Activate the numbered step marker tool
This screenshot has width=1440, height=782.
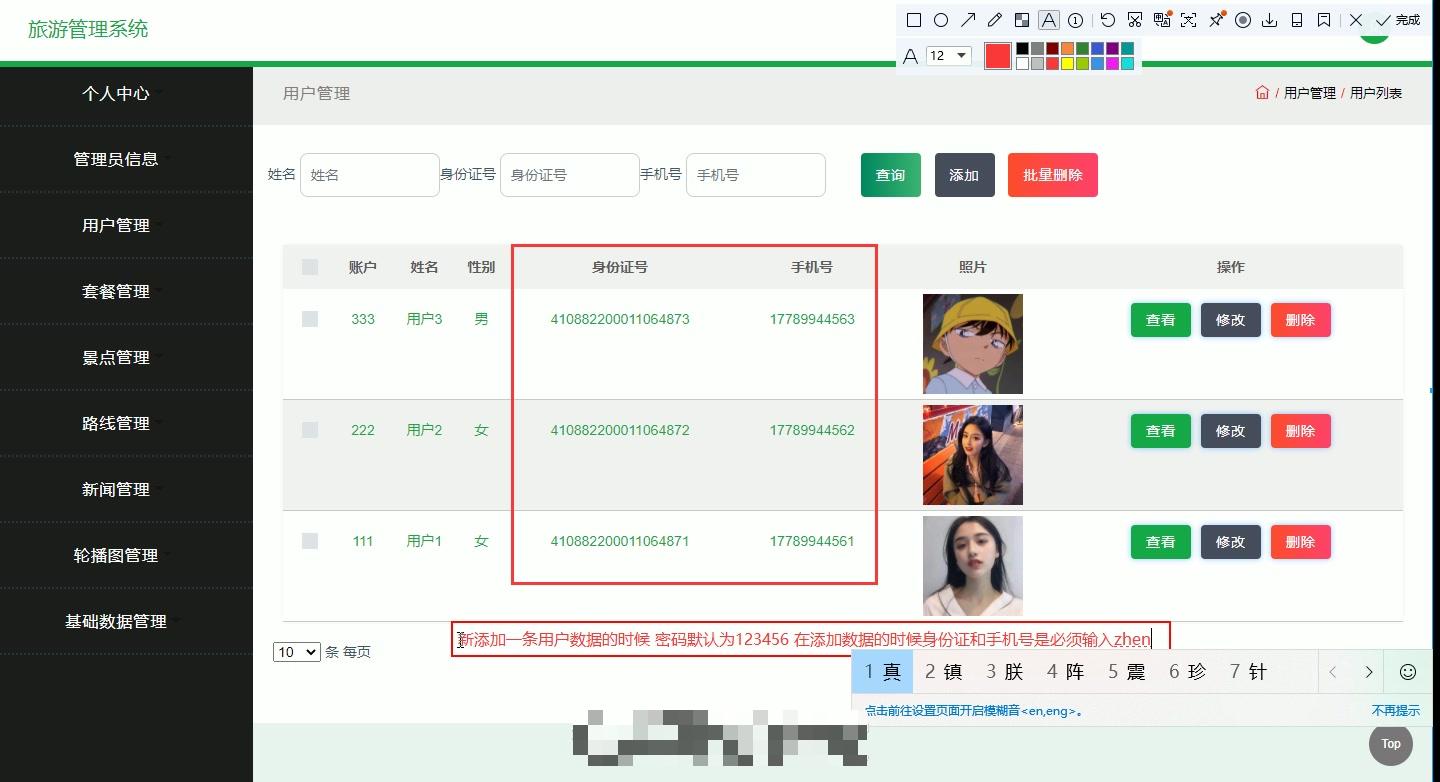[1075, 19]
